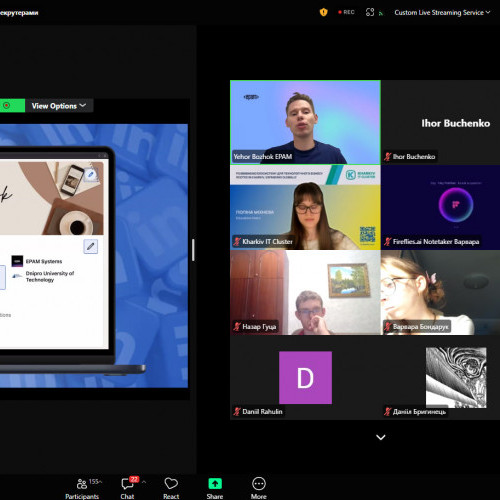Expand the View Options dropdown

[x=59, y=106]
